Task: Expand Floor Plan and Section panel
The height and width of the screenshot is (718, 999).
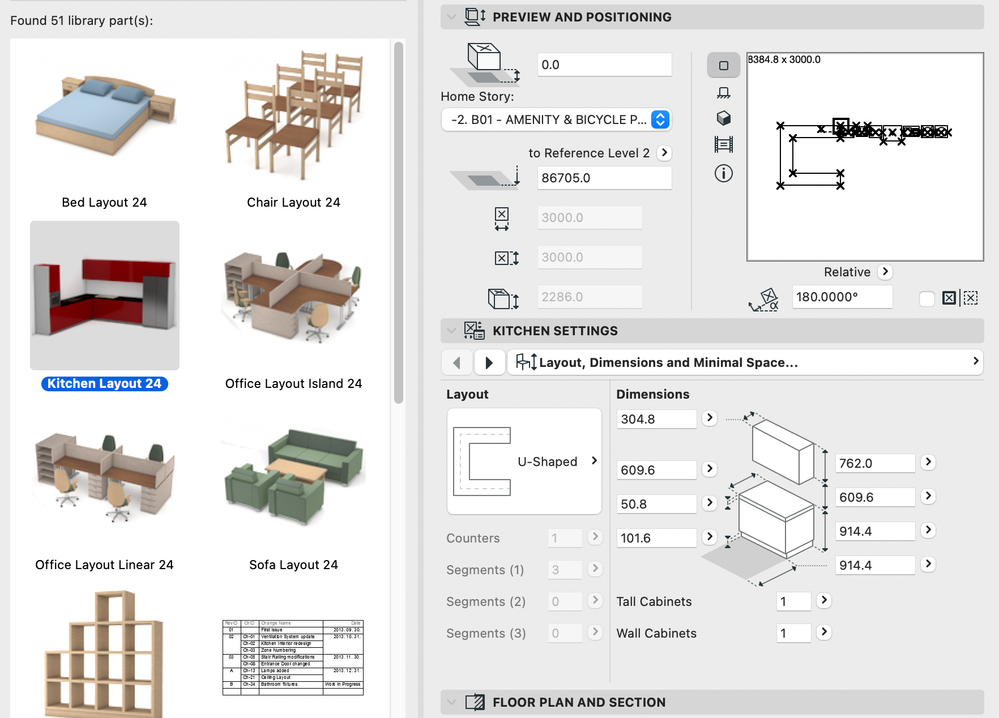Action: click(x=452, y=702)
